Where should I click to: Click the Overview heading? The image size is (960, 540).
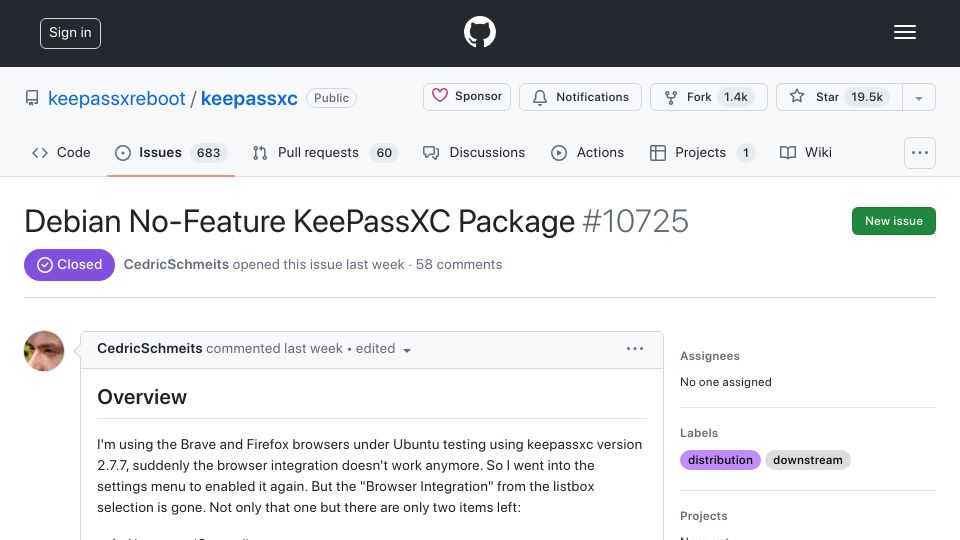(x=142, y=397)
